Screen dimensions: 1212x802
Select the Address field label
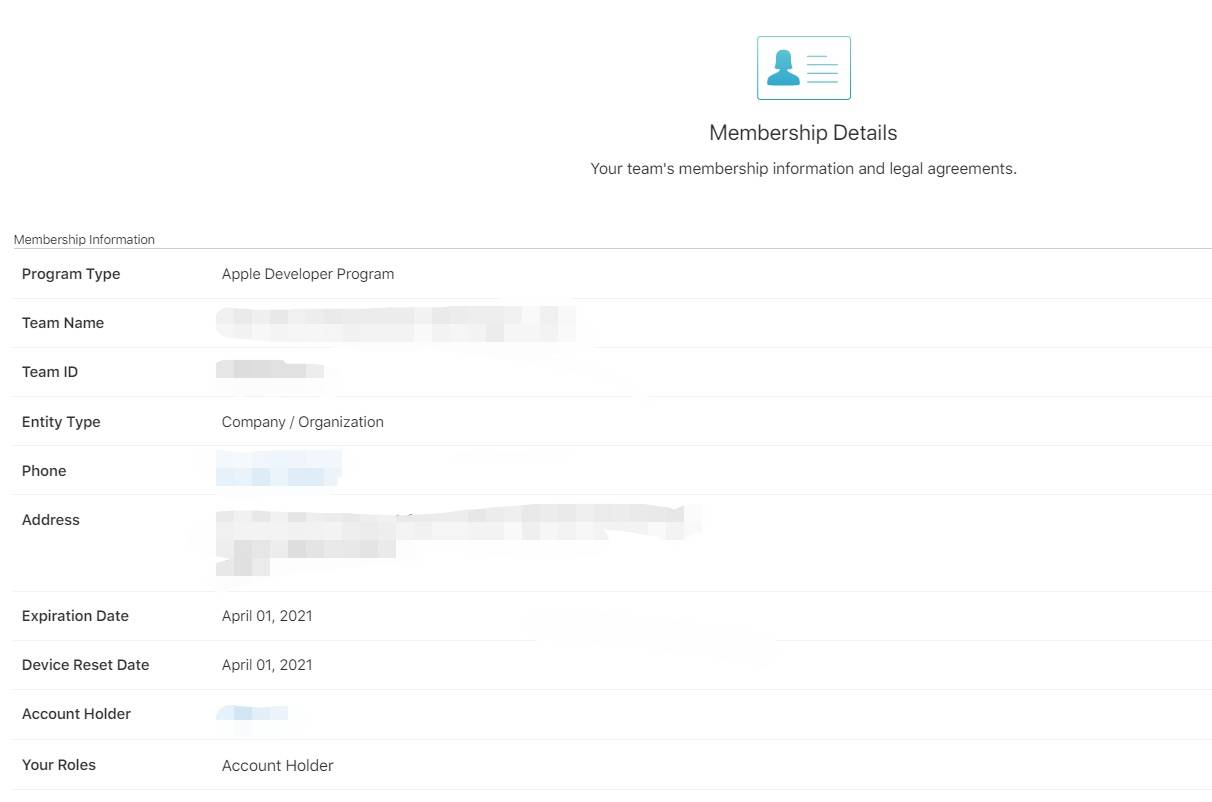coord(51,520)
